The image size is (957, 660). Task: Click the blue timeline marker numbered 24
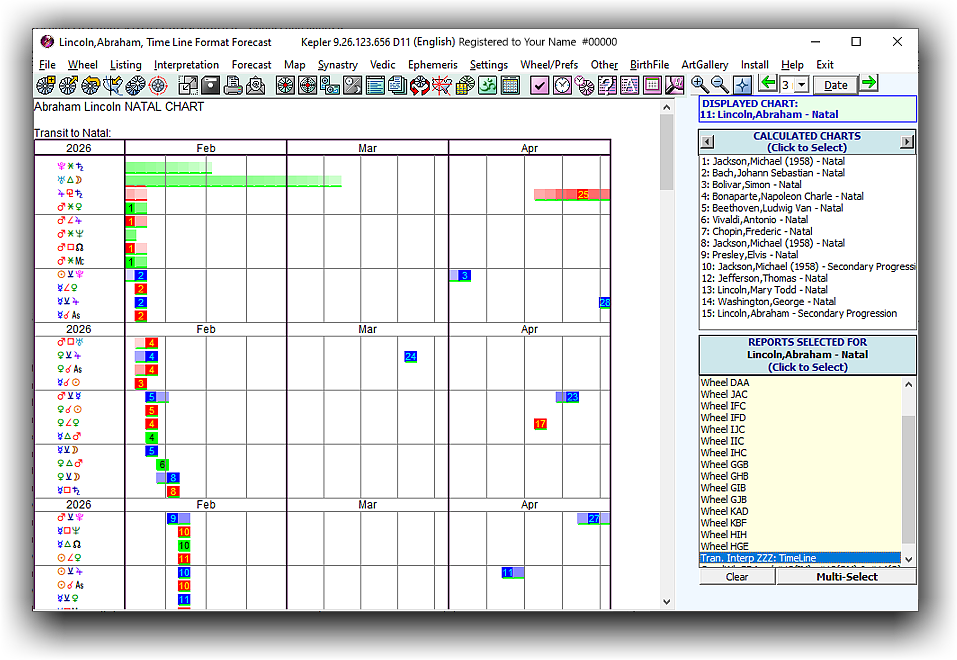click(411, 356)
